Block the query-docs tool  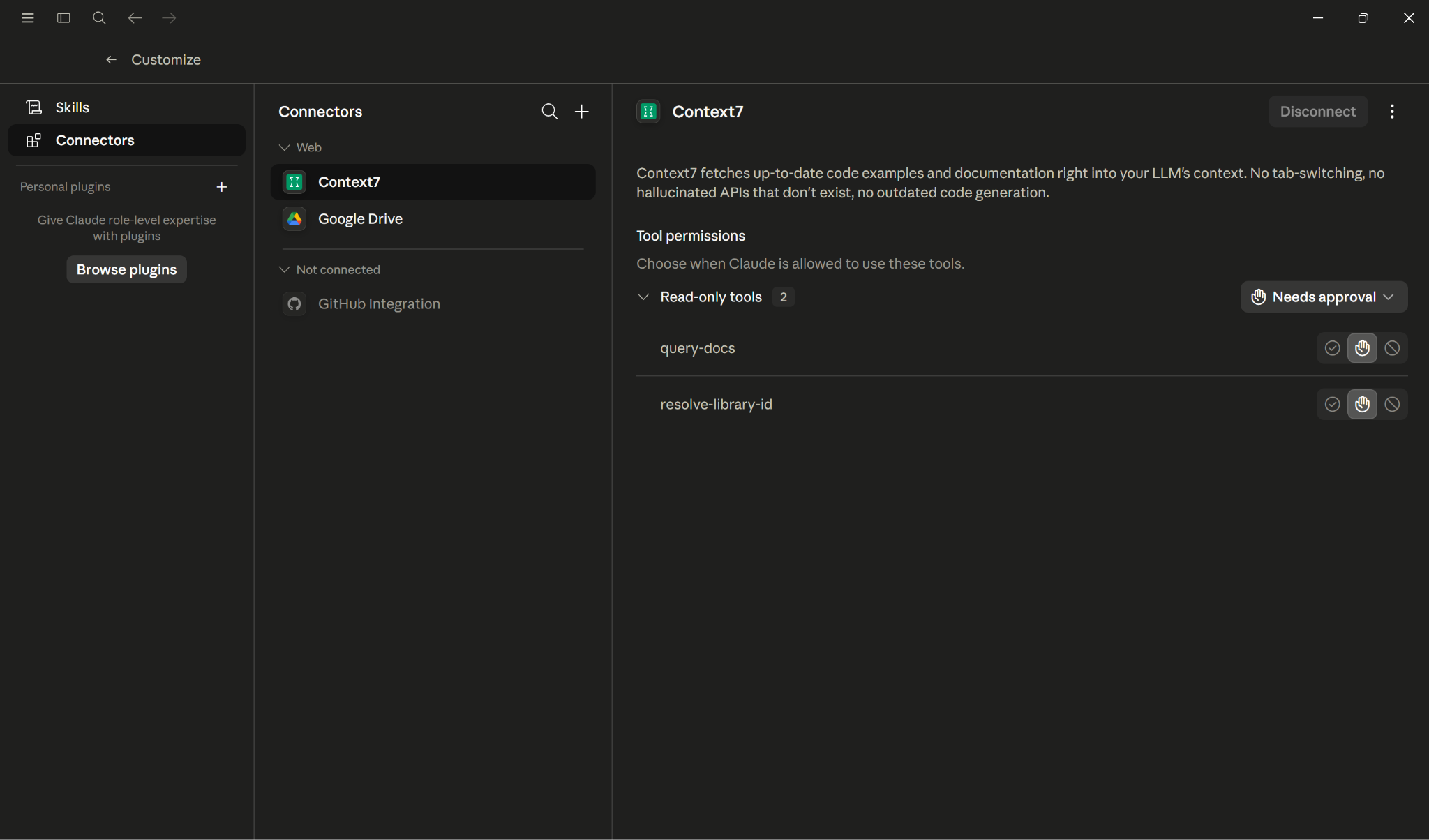[x=1392, y=348]
